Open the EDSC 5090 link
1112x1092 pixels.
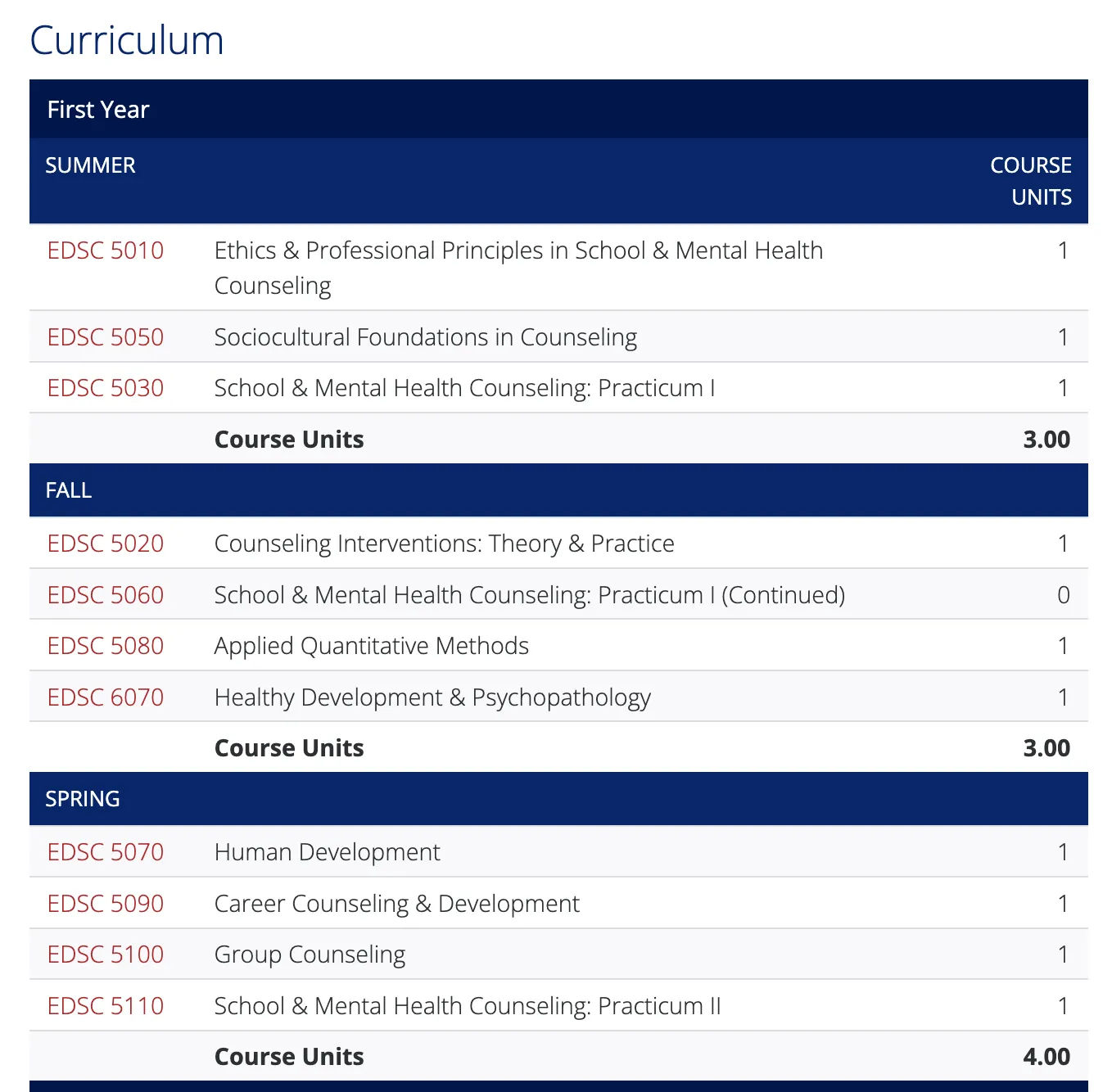click(106, 904)
